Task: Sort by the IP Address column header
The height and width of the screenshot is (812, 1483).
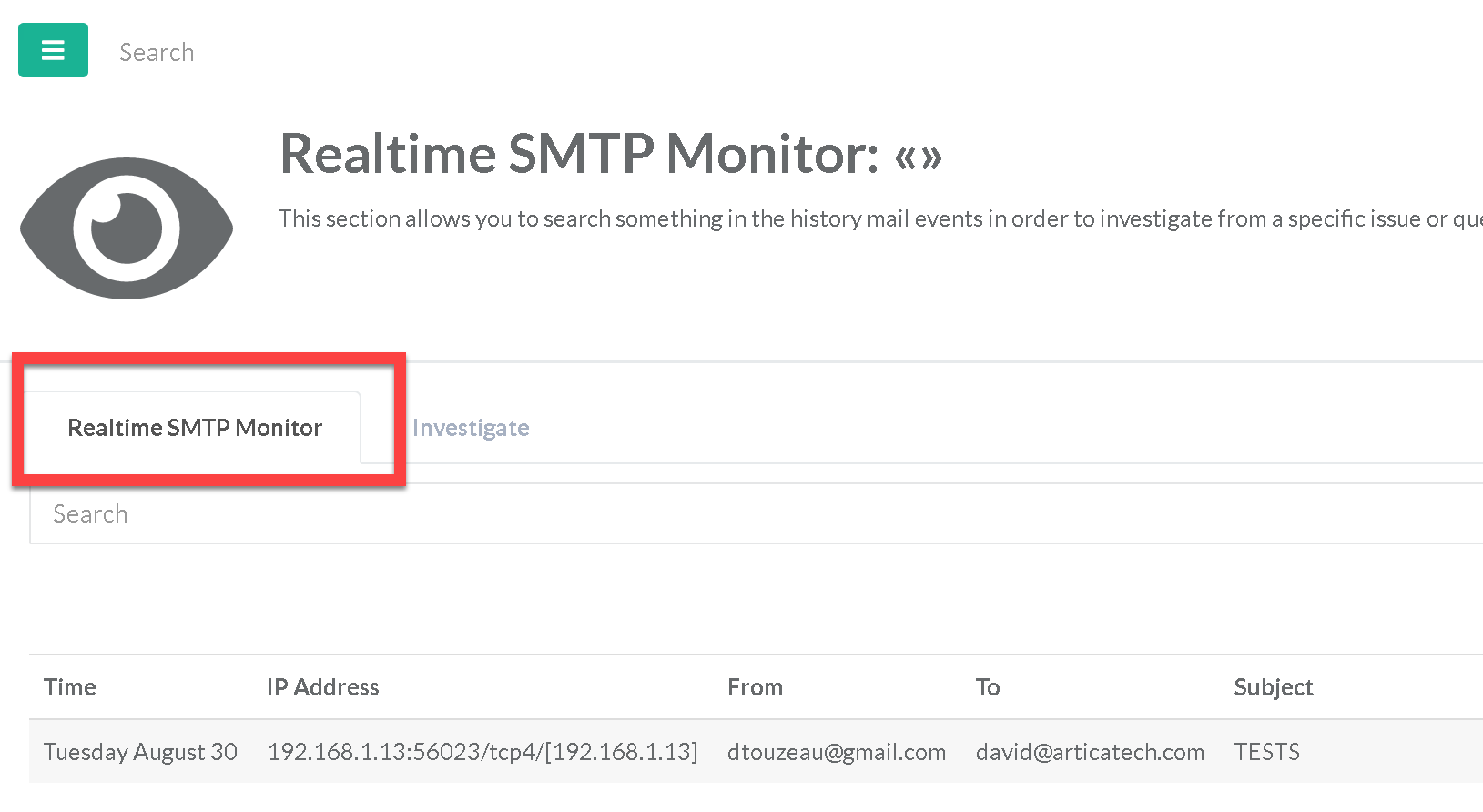Action: click(x=323, y=687)
